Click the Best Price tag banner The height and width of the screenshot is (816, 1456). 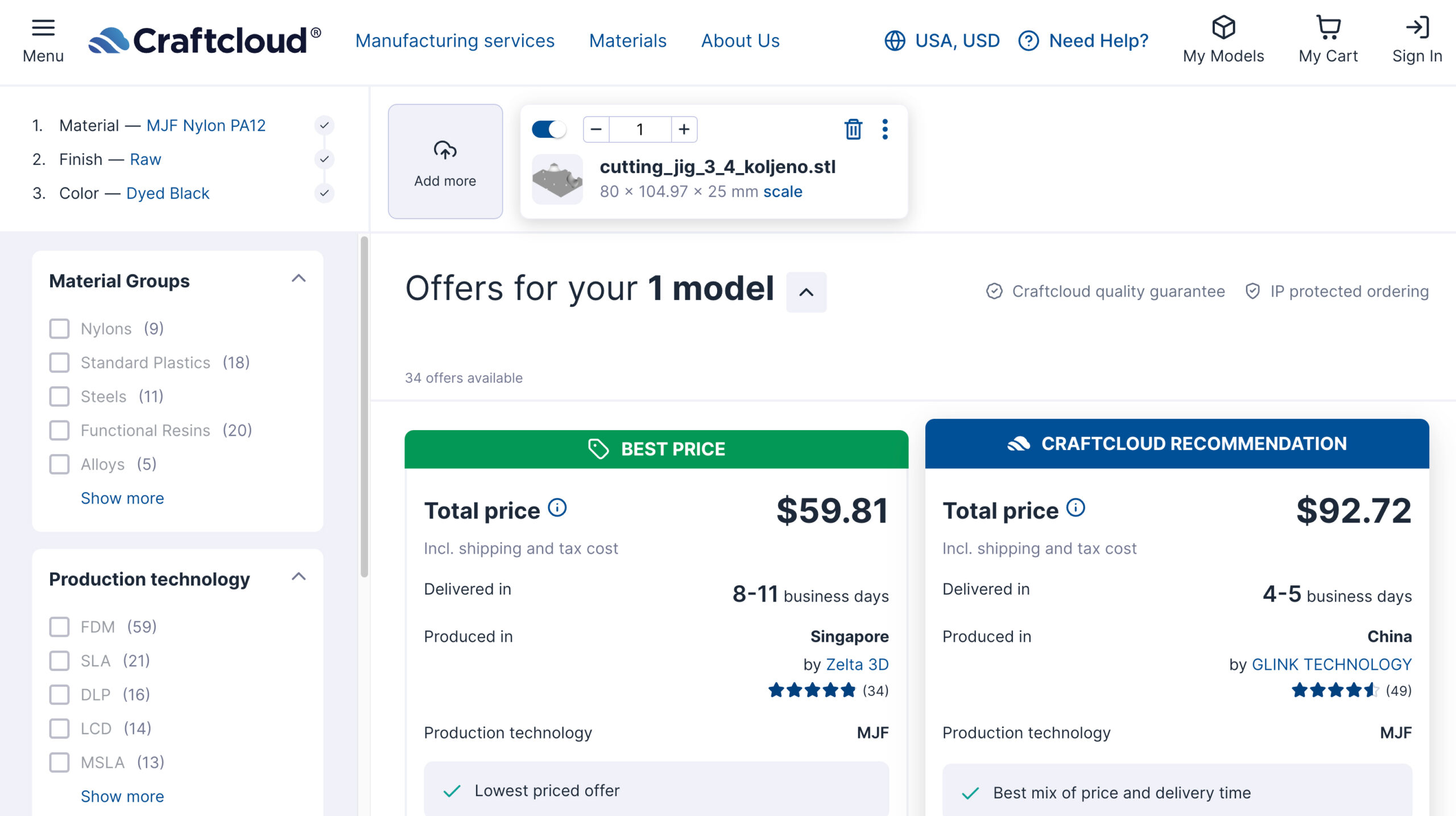tap(656, 449)
